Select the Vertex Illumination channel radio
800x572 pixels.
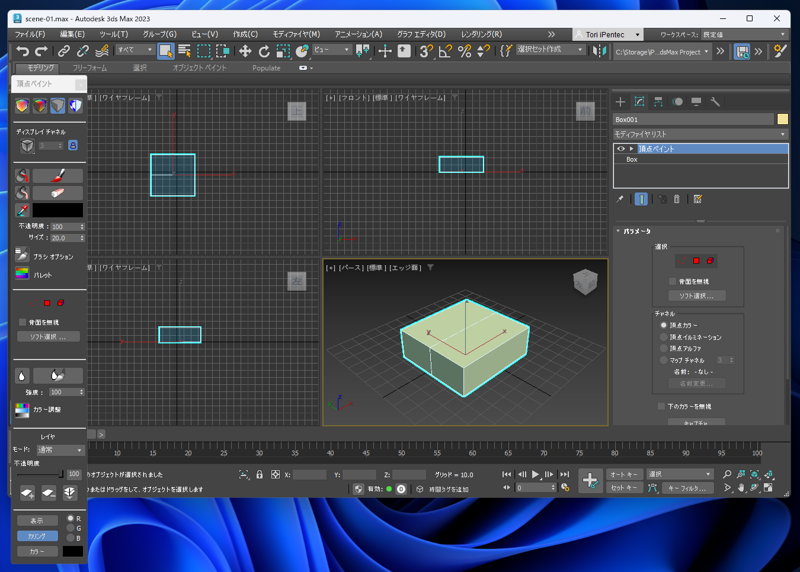pyautogui.click(x=664, y=337)
